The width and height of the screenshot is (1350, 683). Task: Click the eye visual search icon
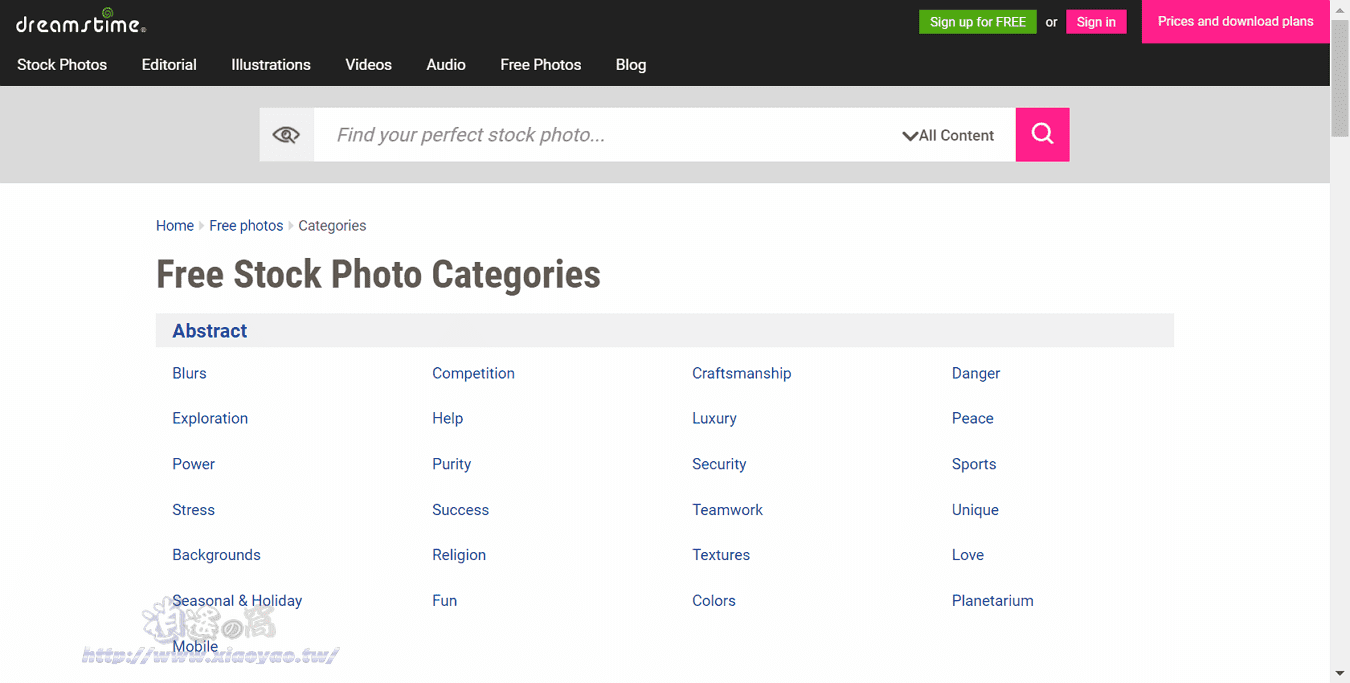286,135
